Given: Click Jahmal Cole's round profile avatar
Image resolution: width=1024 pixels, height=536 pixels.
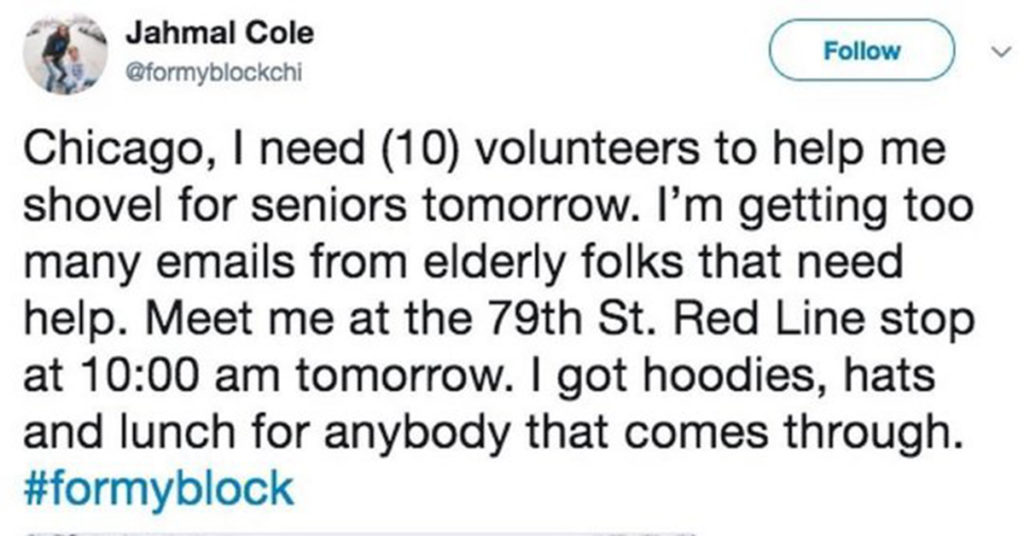Looking at the screenshot, I should 65,54.
